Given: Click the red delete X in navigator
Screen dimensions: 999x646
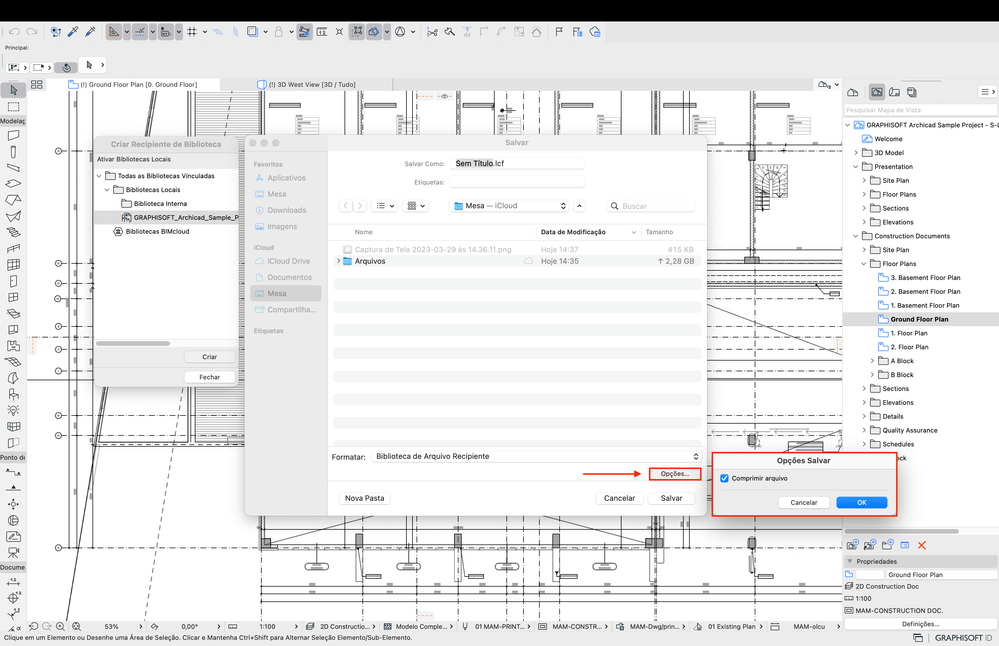Looking at the screenshot, I should (x=922, y=545).
